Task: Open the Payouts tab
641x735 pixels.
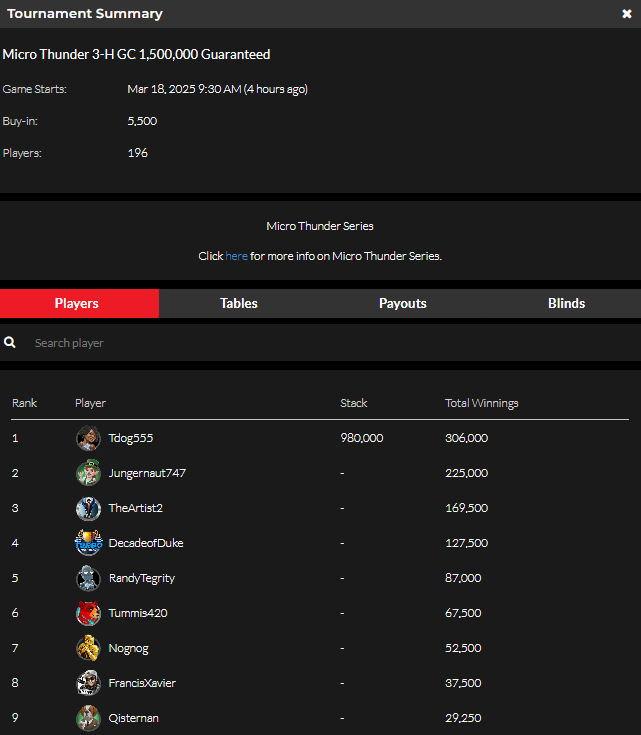Action: pos(402,303)
